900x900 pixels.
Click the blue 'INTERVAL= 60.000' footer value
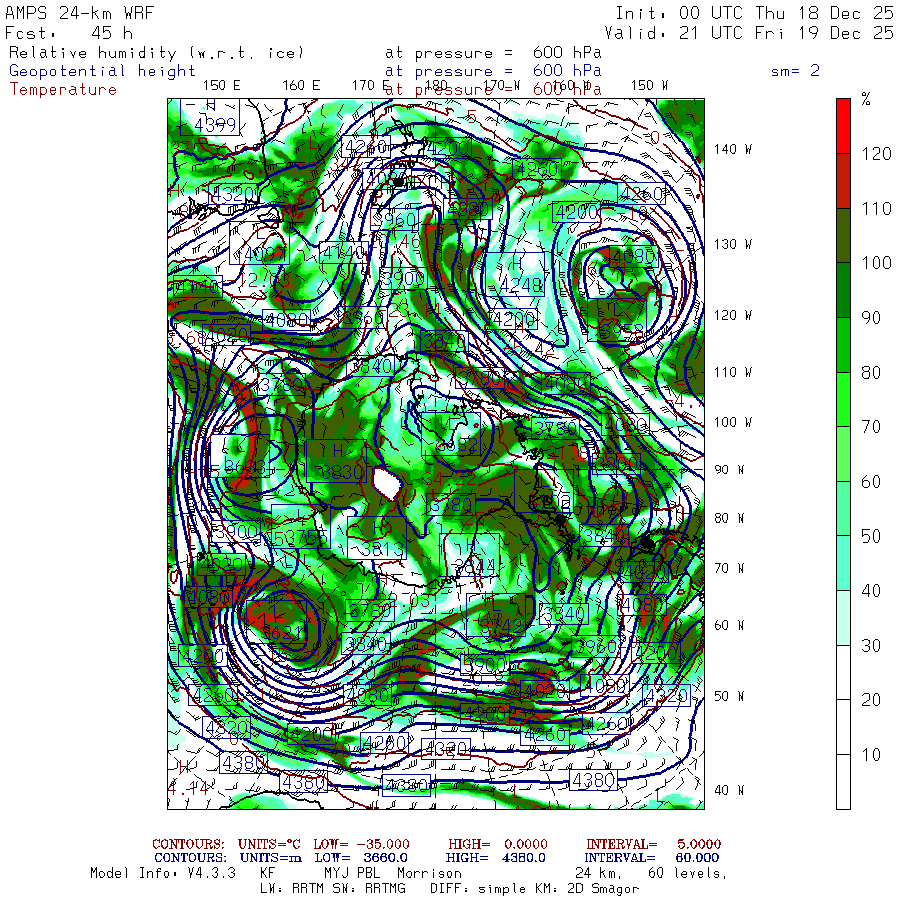(653, 858)
